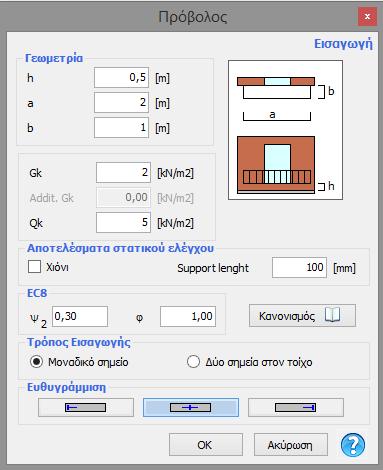Focus the a dimension input field
383x470 pixels.
tap(121, 102)
